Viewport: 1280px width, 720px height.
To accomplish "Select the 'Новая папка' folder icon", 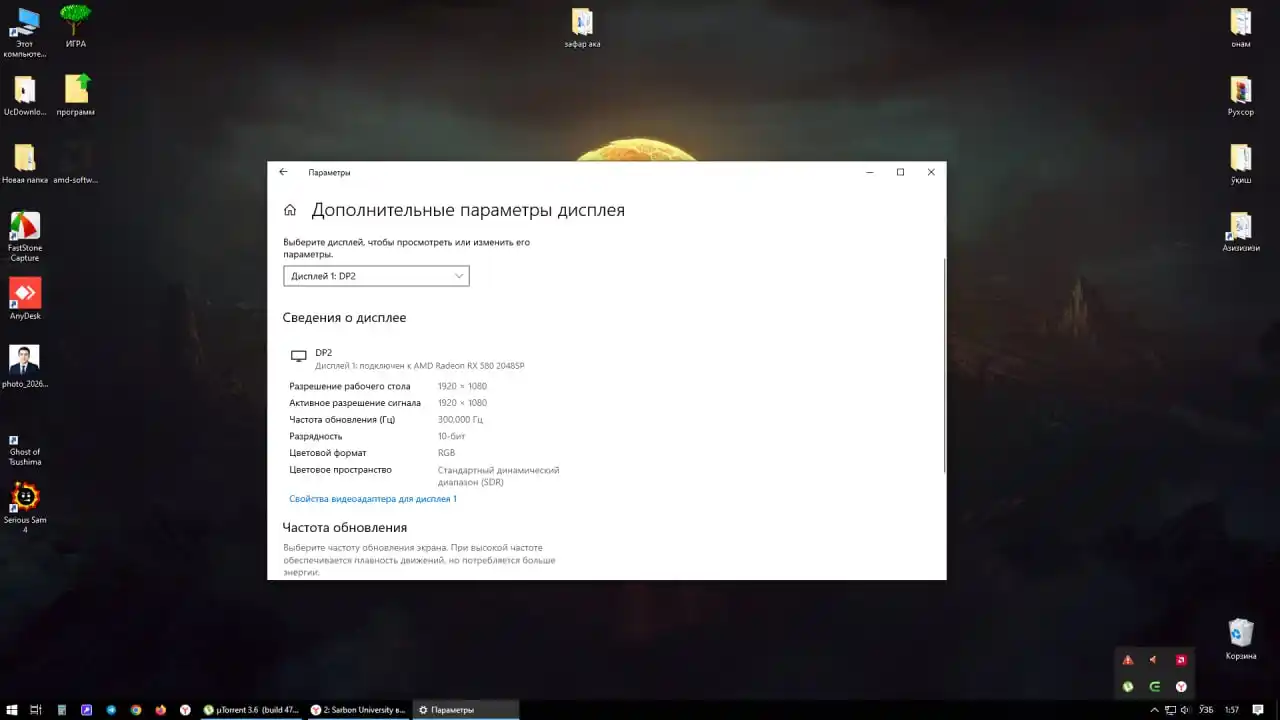I will pos(25,164).
